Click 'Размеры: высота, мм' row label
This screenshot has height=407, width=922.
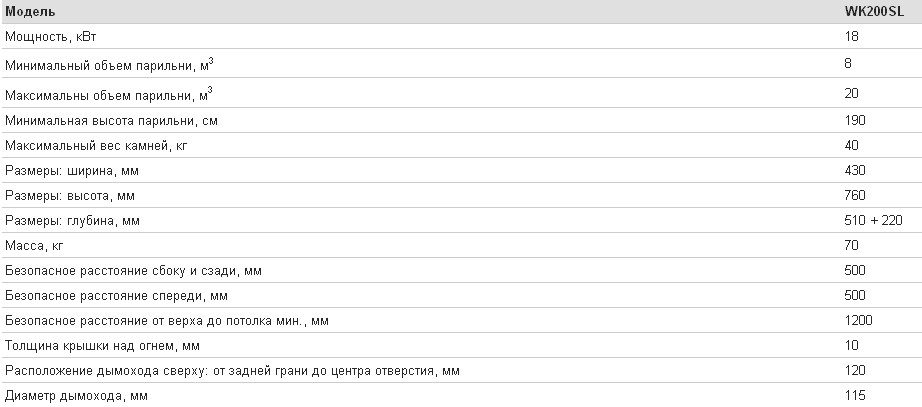click(x=70, y=195)
